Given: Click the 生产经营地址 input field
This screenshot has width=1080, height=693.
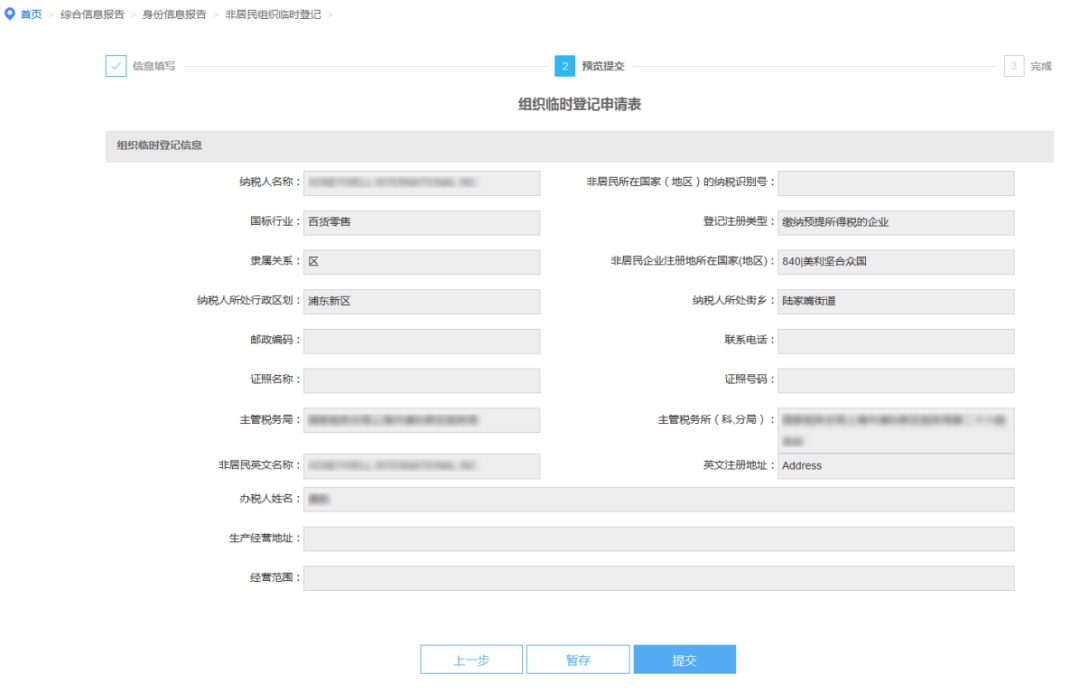Looking at the screenshot, I should point(658,539).
